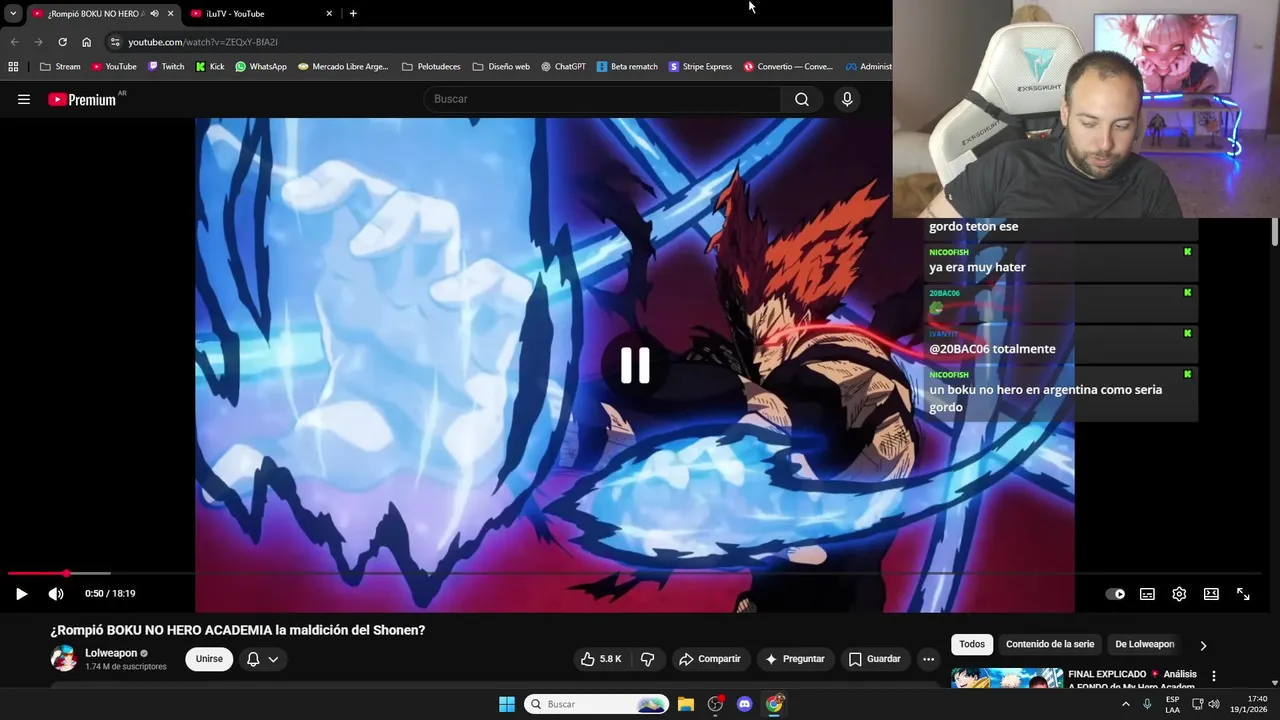Dislike the video thumbs down icon
The image size is (1280, 720).
[x=647, y=659]
